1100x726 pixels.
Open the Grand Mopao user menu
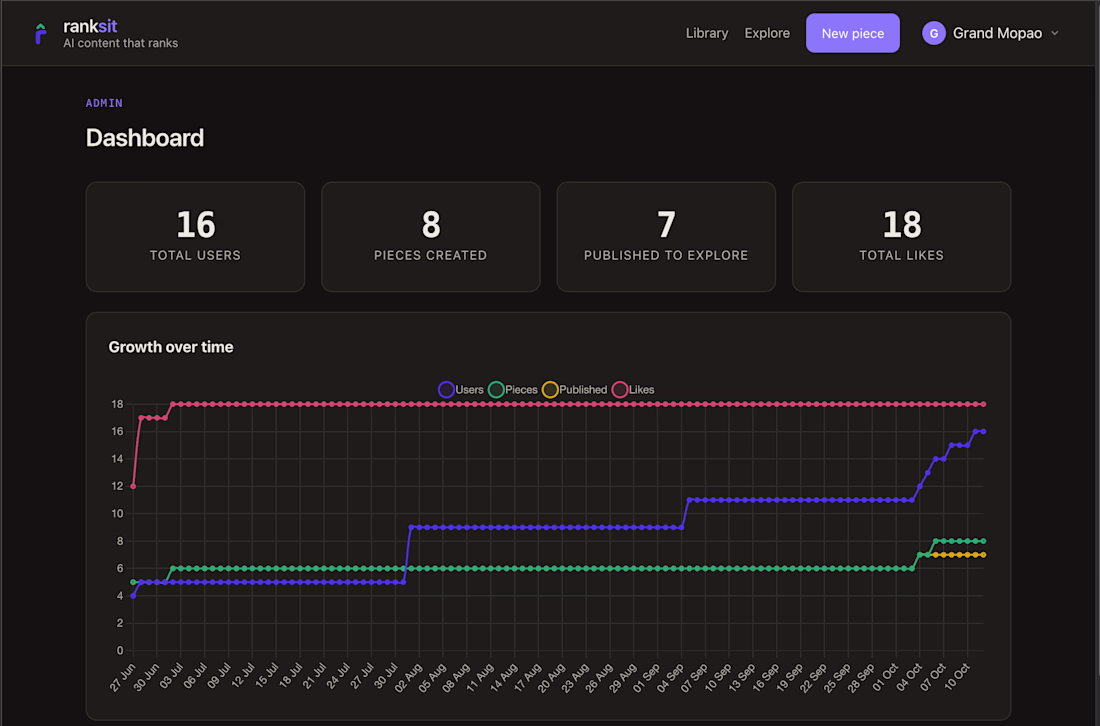click(x=991, y=33)
